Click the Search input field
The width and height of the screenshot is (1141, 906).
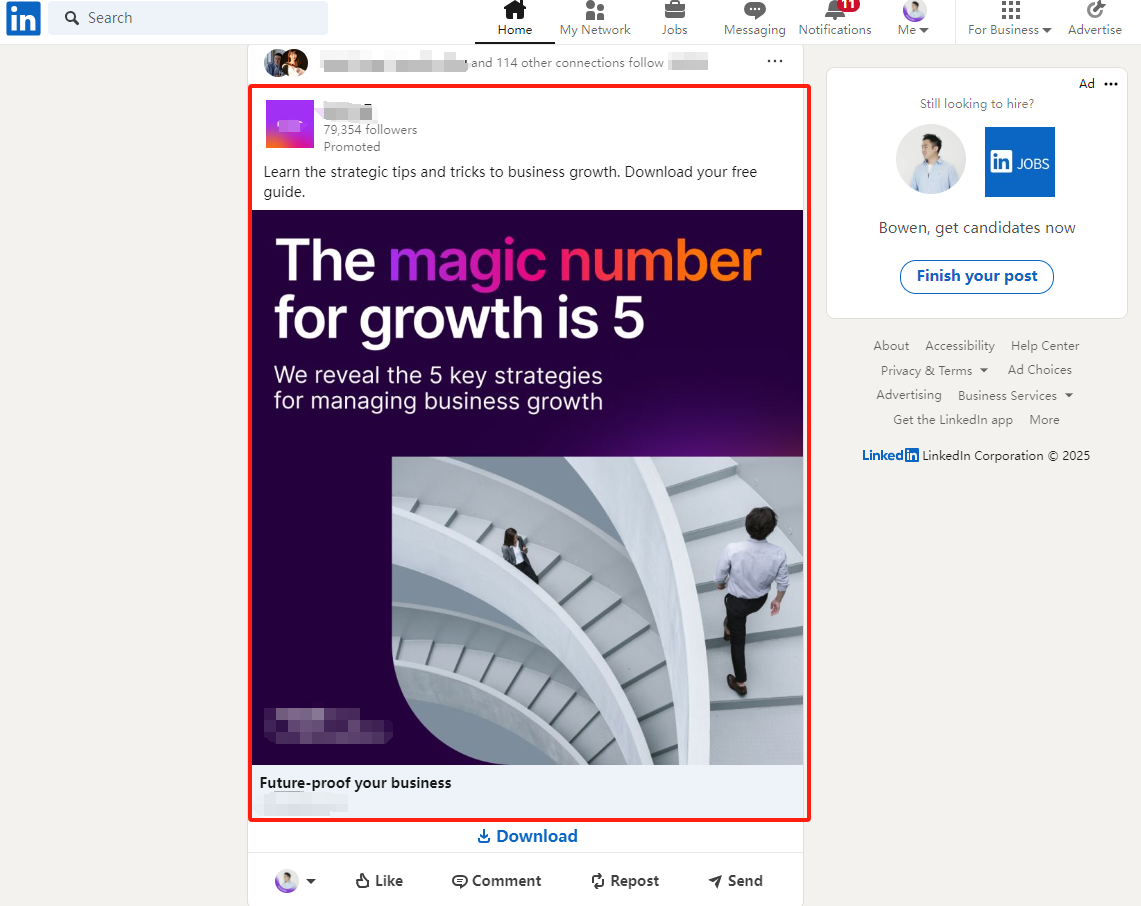[188, 18]
